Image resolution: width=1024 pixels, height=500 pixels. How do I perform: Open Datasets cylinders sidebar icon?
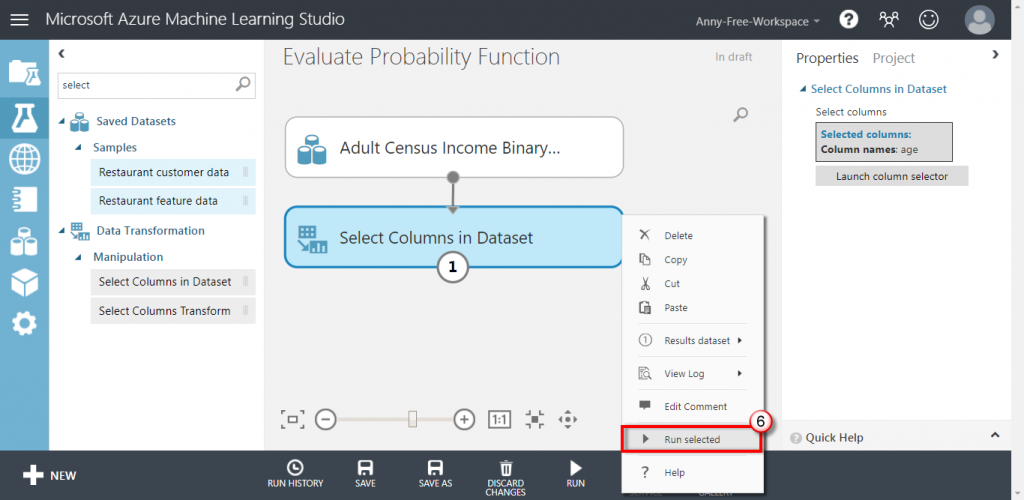coord(24,242)
